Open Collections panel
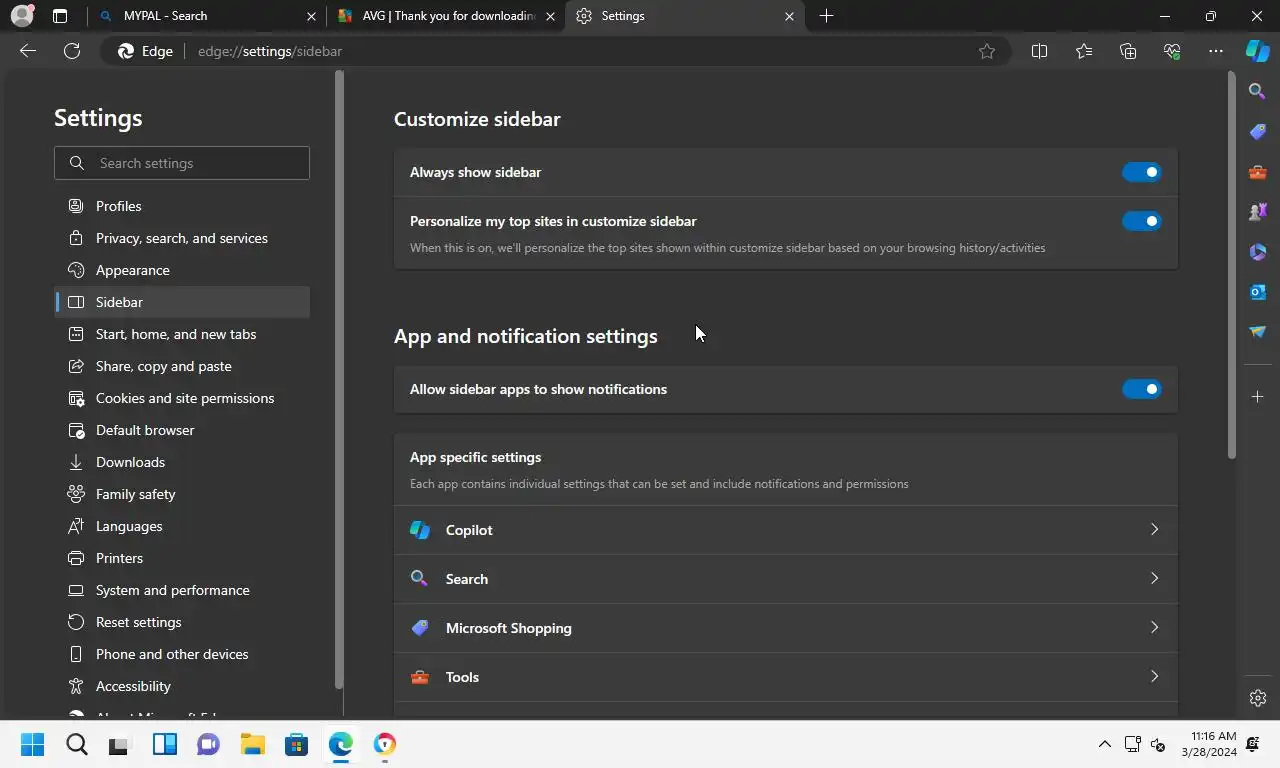This screenshot has width=1280, height=768. click(x=1128, y=51)
